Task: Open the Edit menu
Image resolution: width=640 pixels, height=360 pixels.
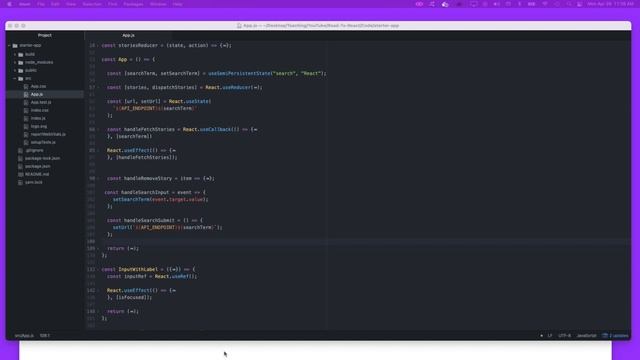Action: pyautogui.click(x=55, y=4)
